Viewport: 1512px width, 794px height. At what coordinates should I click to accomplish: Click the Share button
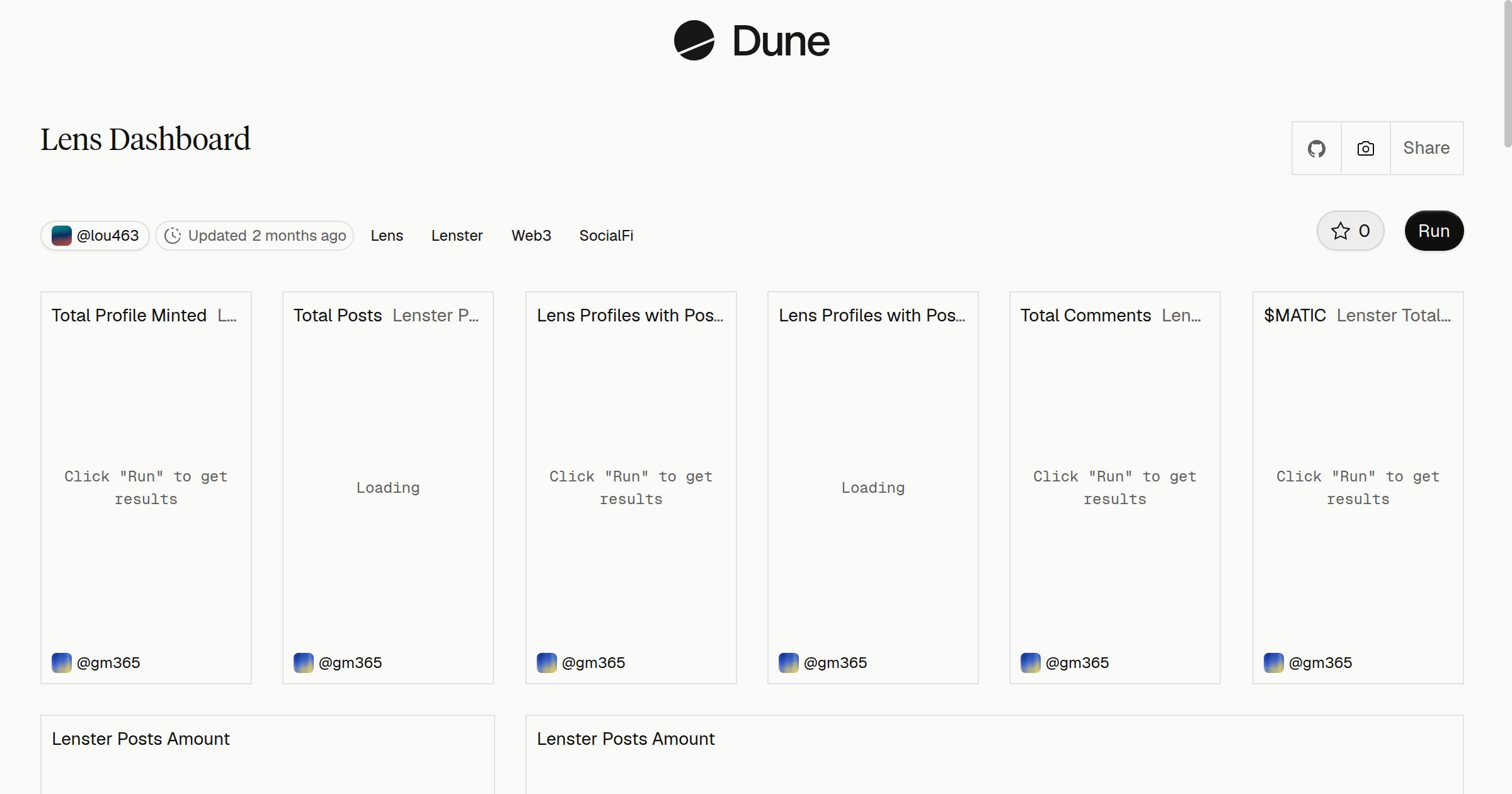tap(1426, 148)
